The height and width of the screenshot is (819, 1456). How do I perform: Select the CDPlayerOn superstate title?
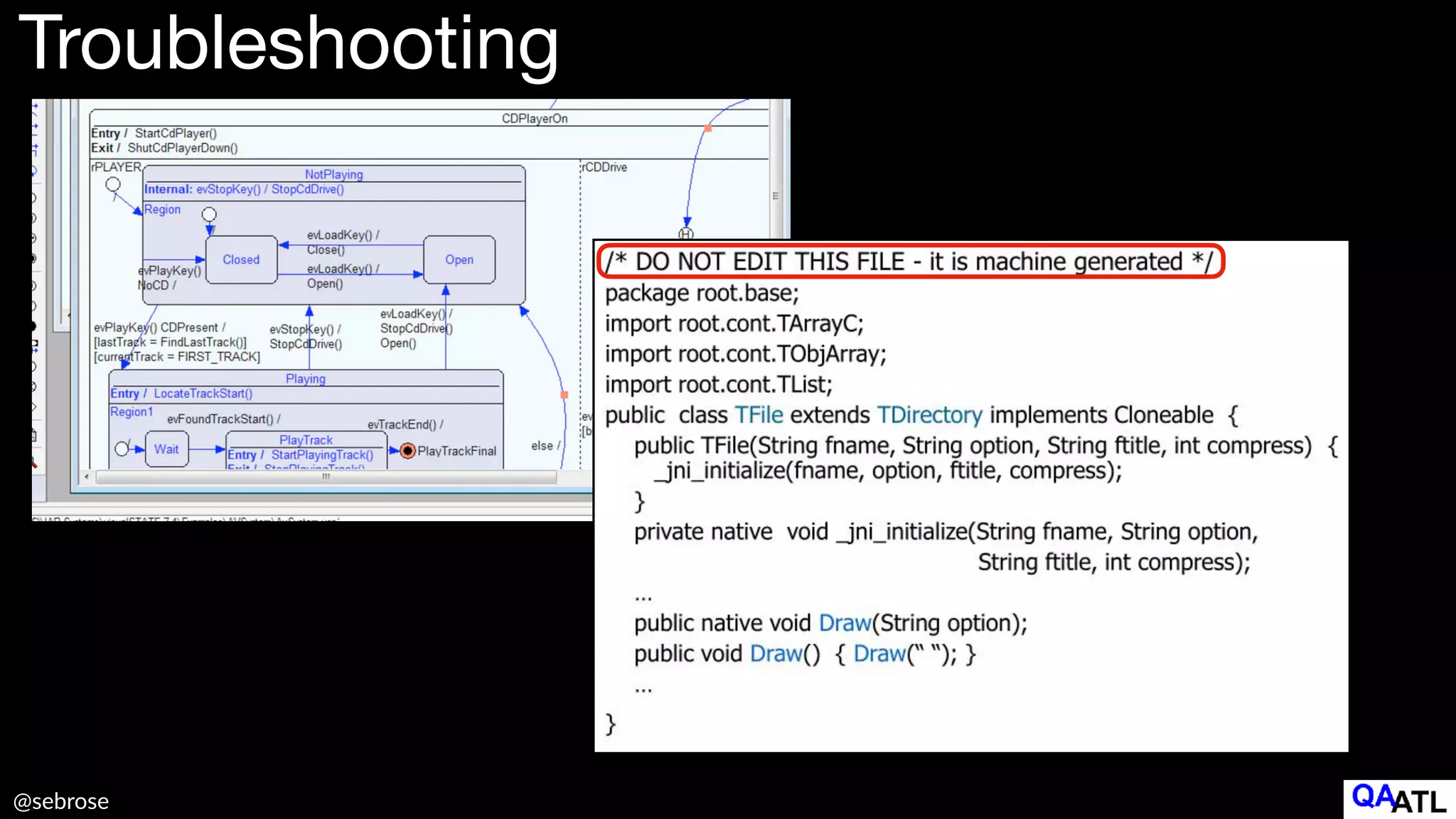(x=535, y=119)
